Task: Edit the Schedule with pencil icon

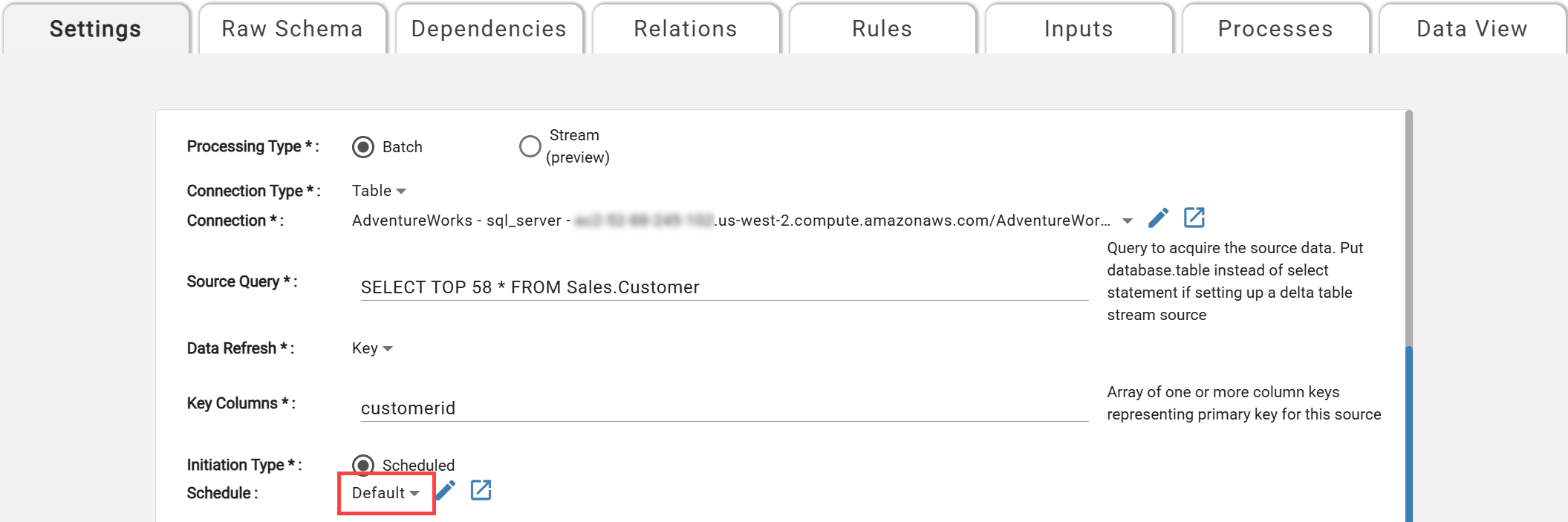Action: [446, 491]
